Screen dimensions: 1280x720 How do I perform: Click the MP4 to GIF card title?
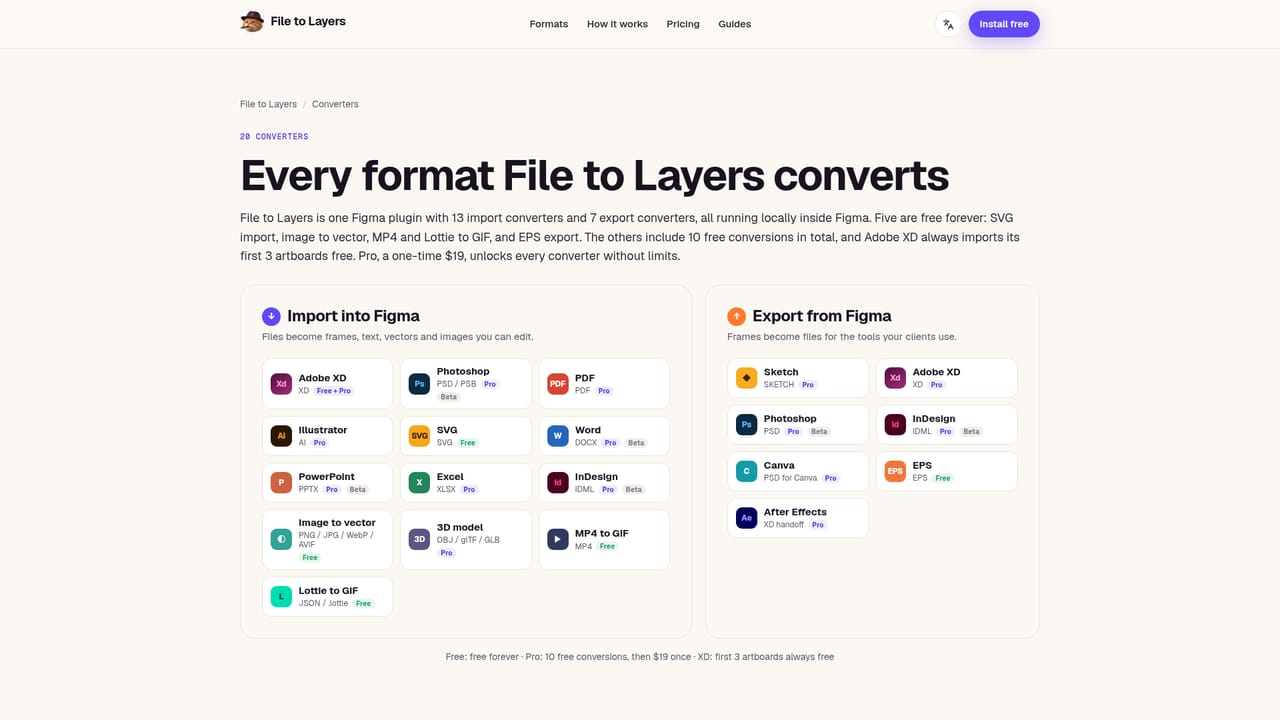(601, 534)
